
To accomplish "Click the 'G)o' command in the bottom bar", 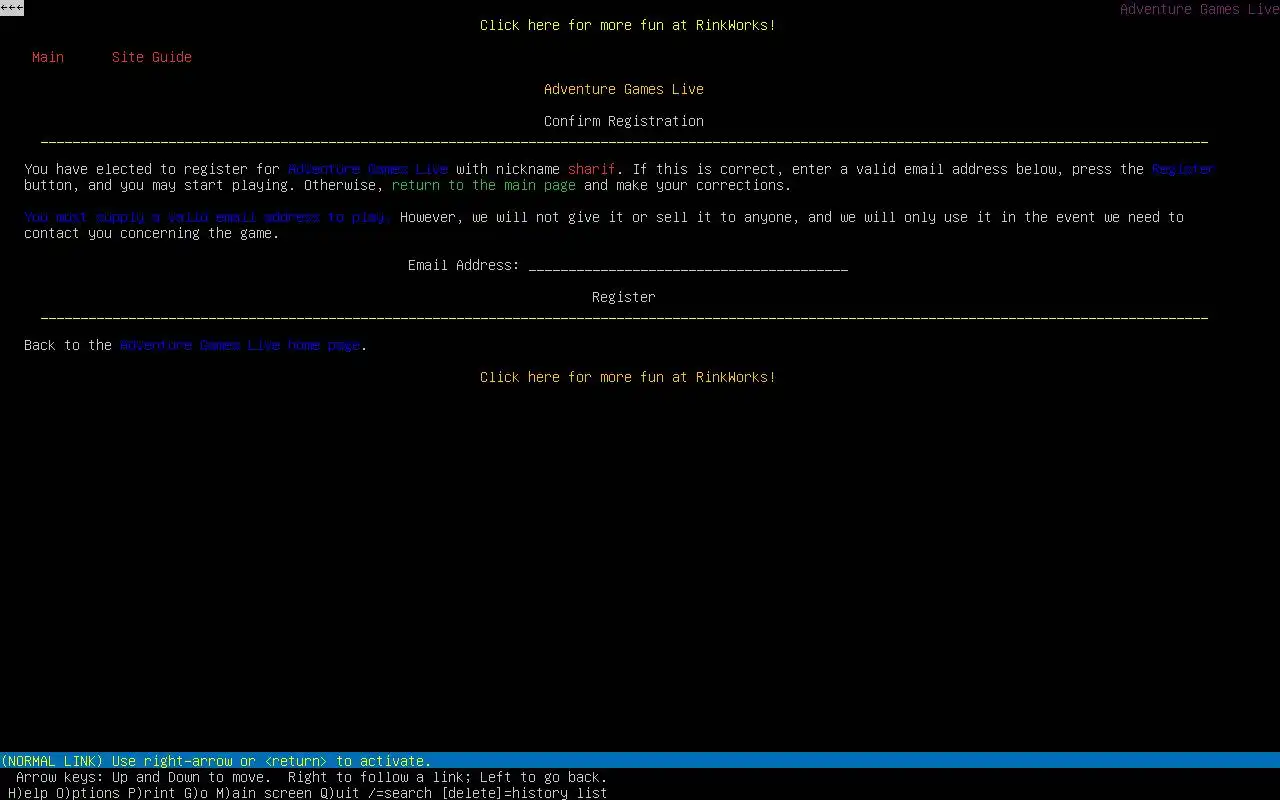I will (196, 793).
